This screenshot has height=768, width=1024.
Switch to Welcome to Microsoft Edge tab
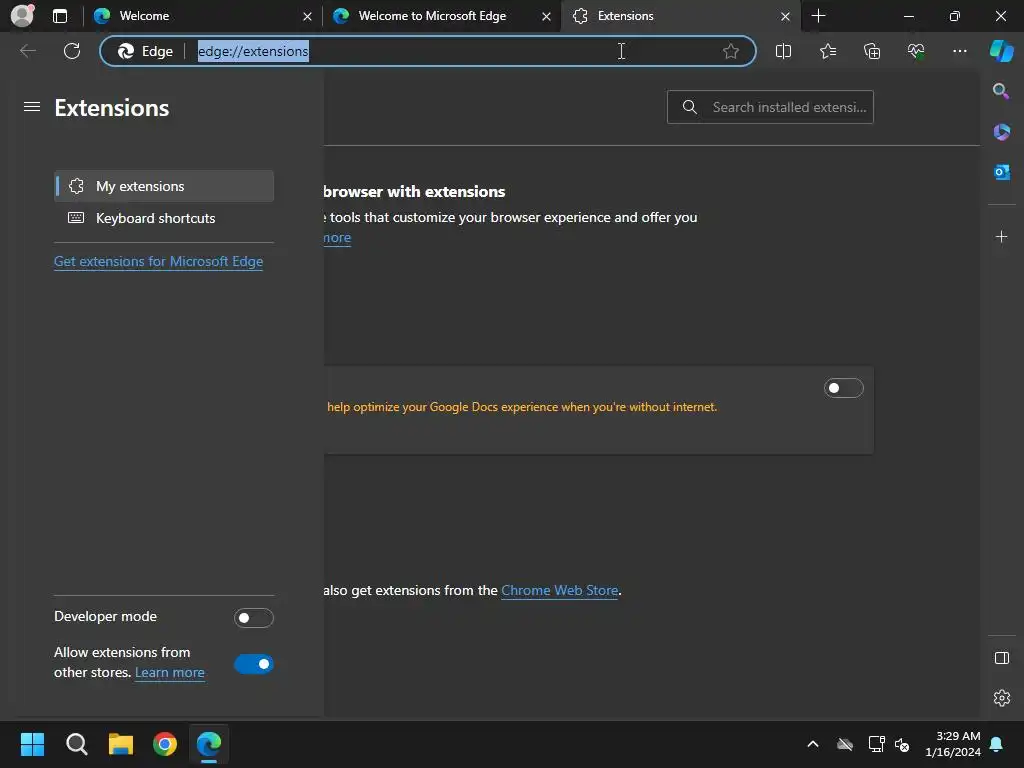(441, 16)
